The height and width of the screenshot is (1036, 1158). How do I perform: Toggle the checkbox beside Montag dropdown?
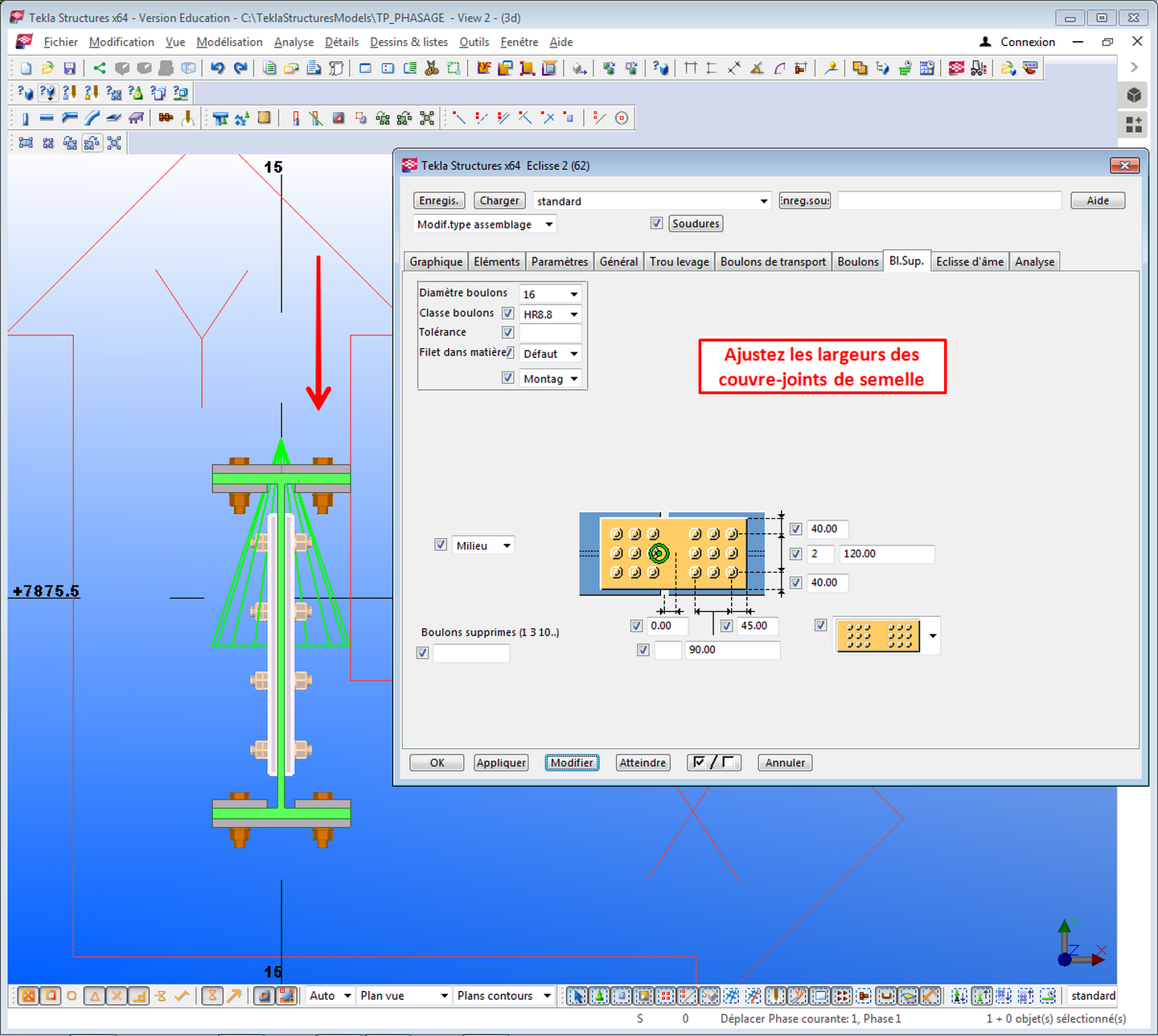tap(507, 378)
